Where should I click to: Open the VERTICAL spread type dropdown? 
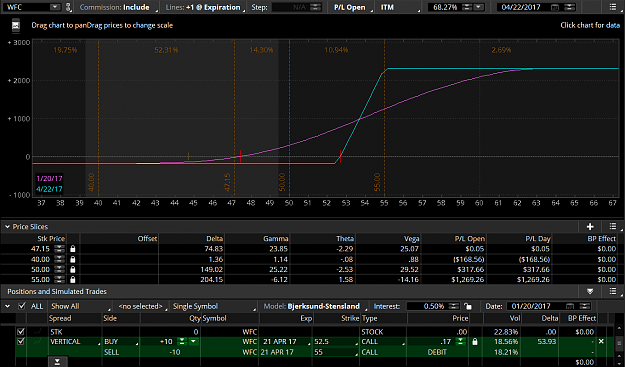(x=74, y=341)
